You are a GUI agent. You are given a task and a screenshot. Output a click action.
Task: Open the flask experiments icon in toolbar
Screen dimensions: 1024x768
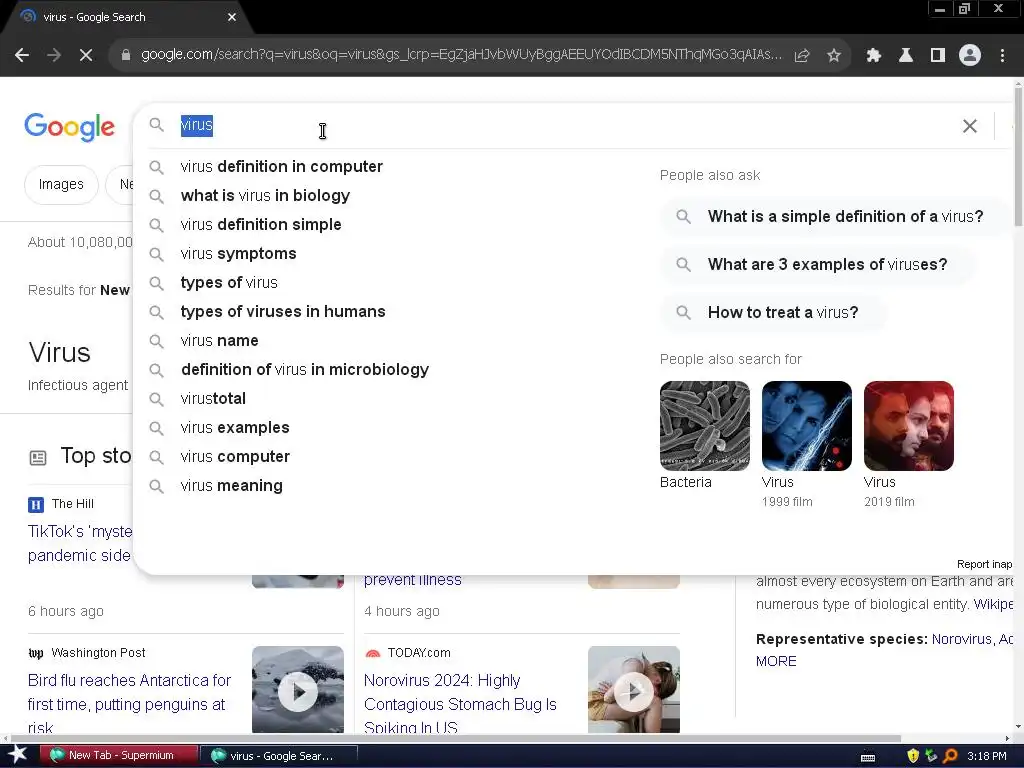point(906,56)
